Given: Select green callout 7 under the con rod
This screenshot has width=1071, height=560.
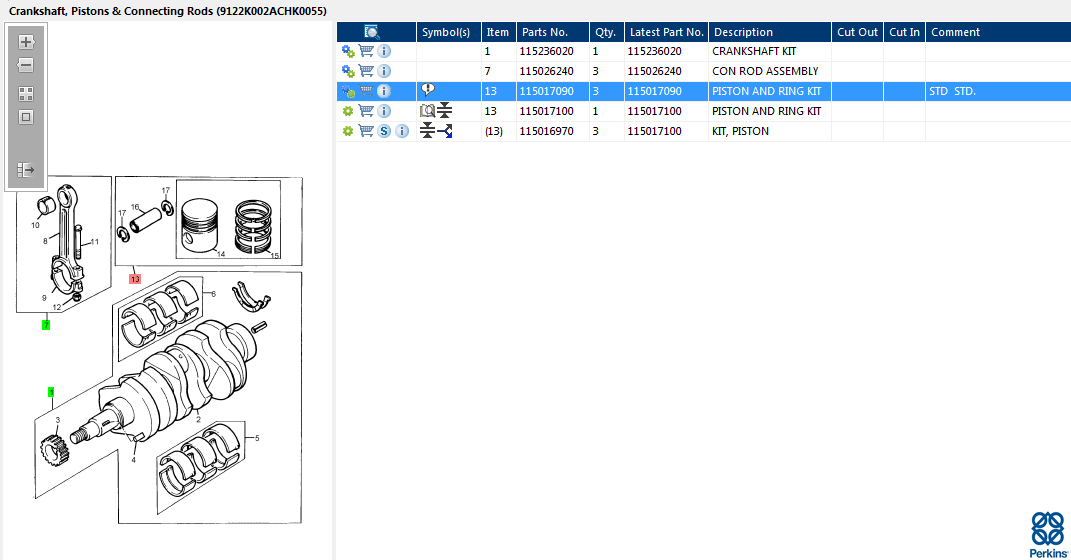Looking at the screenshot, I should pos(46,325).
